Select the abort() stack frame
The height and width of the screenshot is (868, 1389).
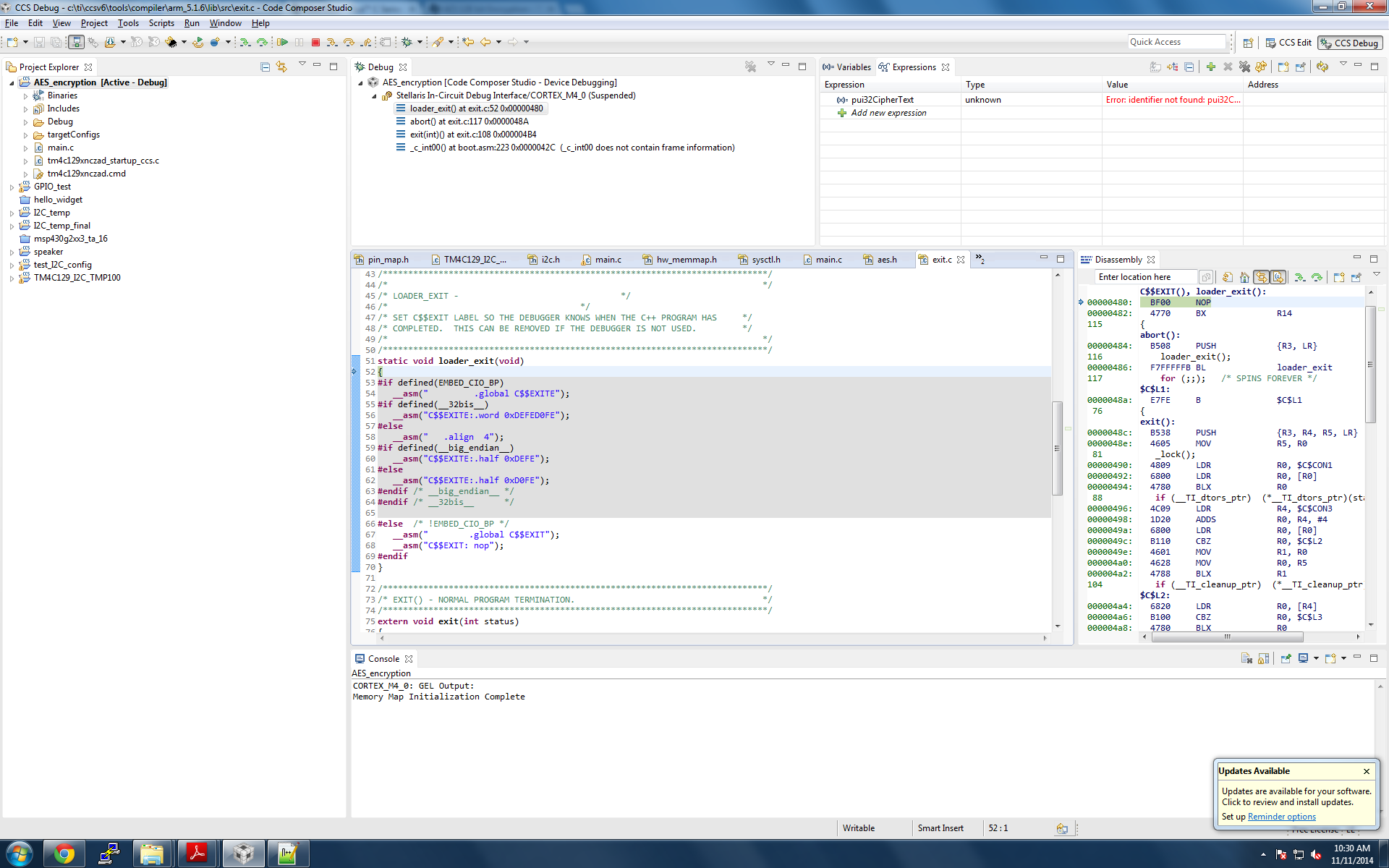(x=469, y=122)
